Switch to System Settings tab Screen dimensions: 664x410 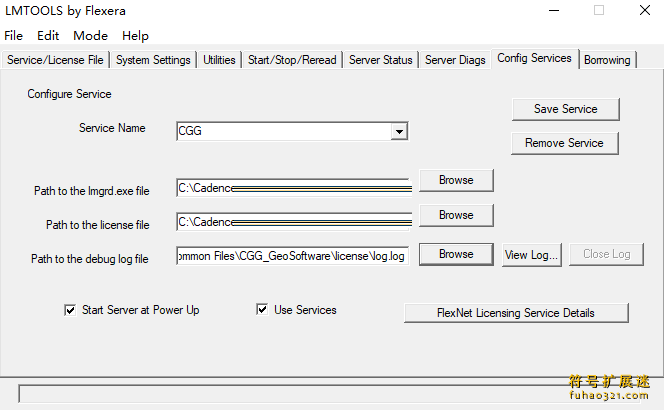[x=153, y=60]
